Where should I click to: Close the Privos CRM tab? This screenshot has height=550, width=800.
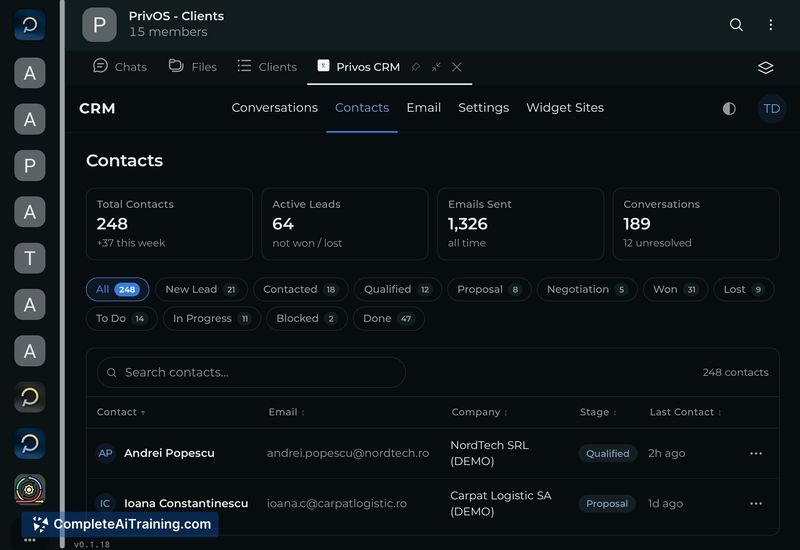coord(457,67)
